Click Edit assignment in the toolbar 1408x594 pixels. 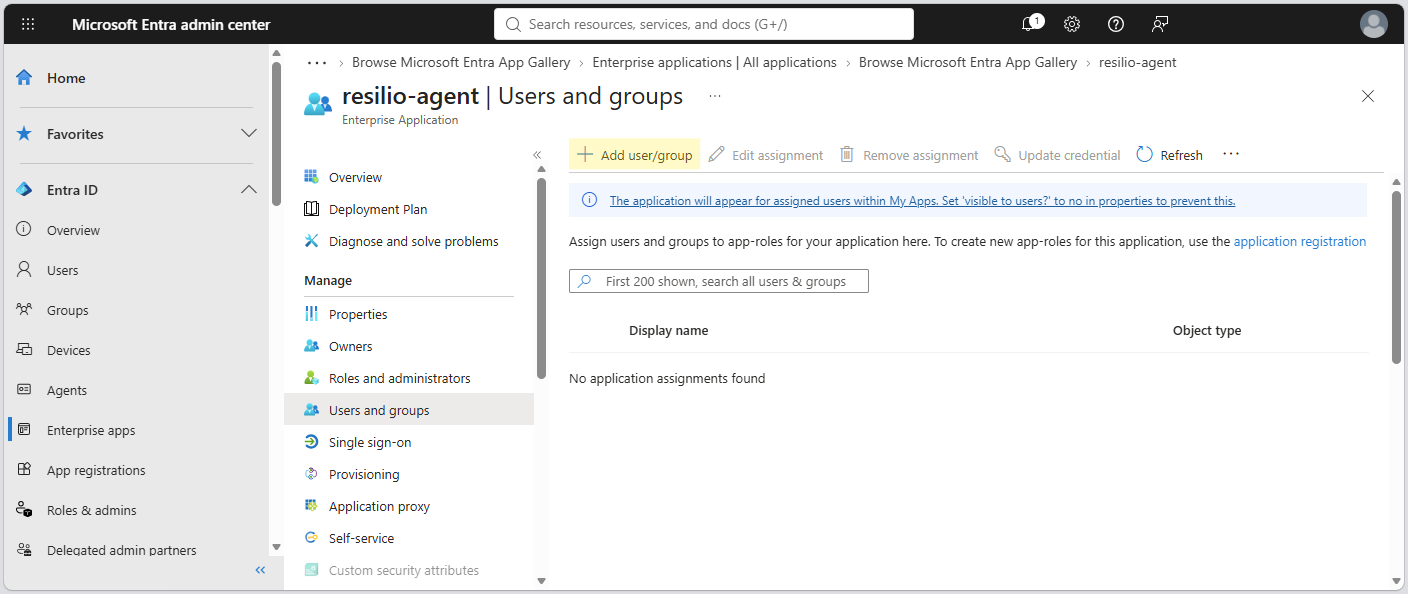766,155
